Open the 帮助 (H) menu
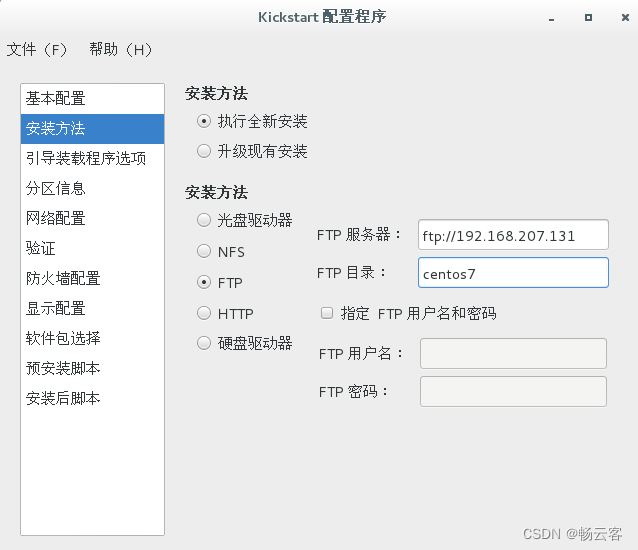 (121, 50)
